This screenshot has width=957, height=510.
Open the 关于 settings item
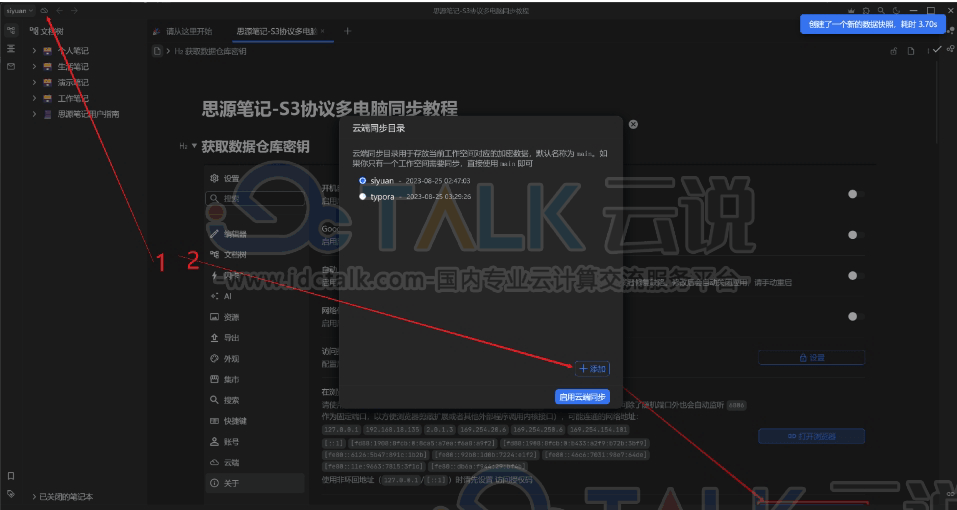pos(255,483)
